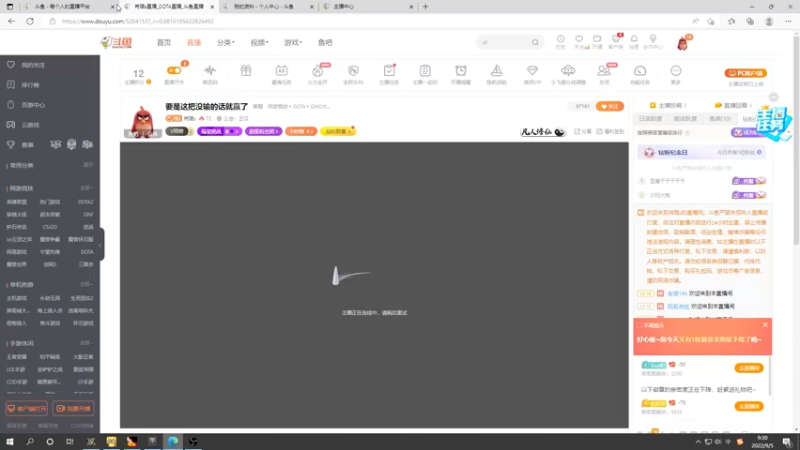The width and height of the screenshot is (800, 450).
Task: Open Windows Start menu
Action: [10, 442]
